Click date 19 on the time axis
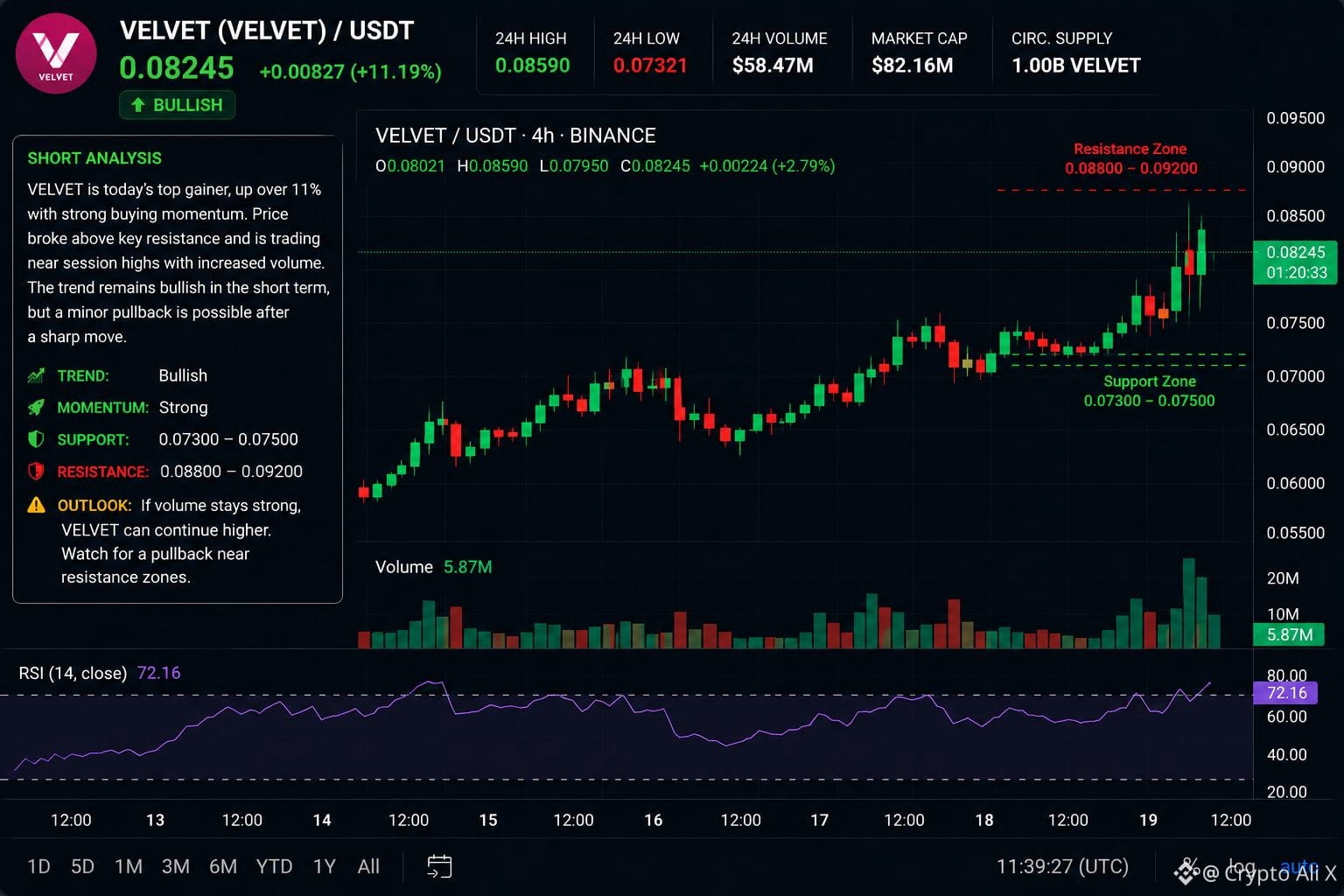1344x896 pixels. point(1148,820)
